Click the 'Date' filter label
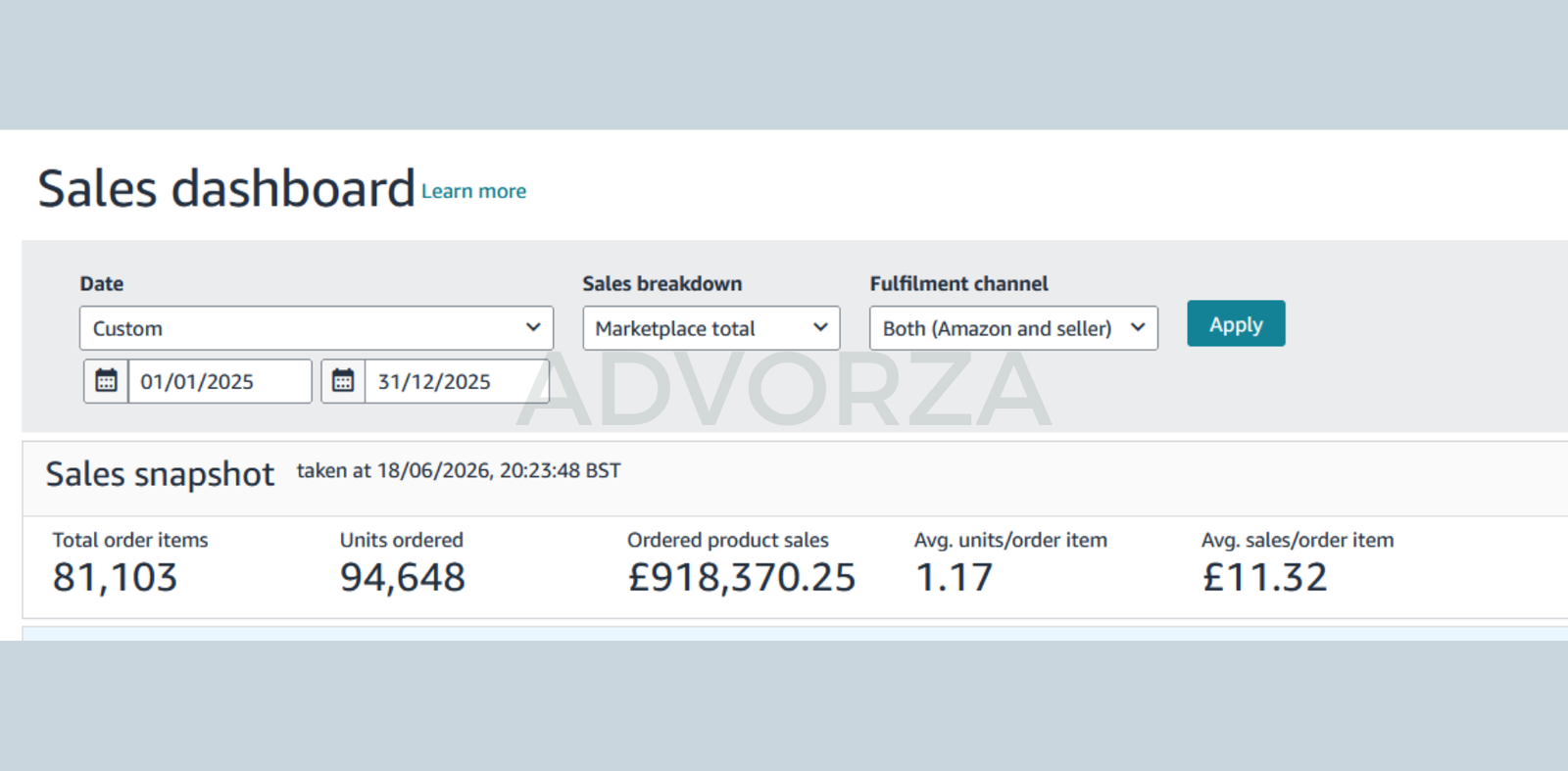This screenshot has height=771, width=1568. [102, 283]
